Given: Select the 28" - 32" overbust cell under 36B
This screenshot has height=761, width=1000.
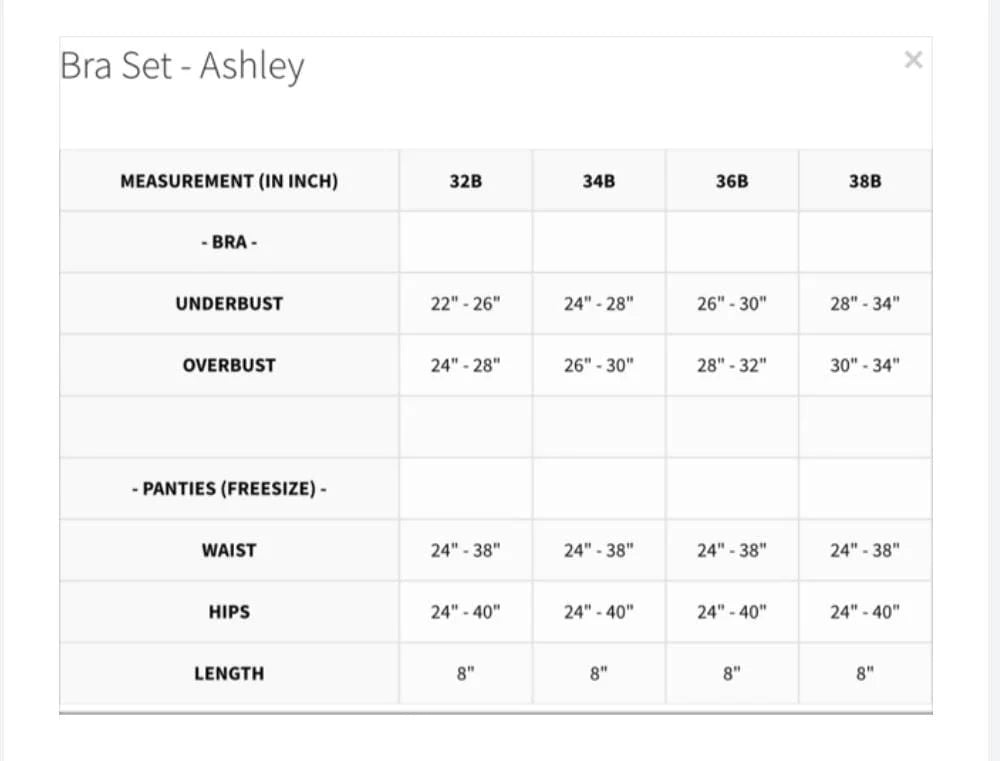Looking at the screenshot, I should click(731, 365).
